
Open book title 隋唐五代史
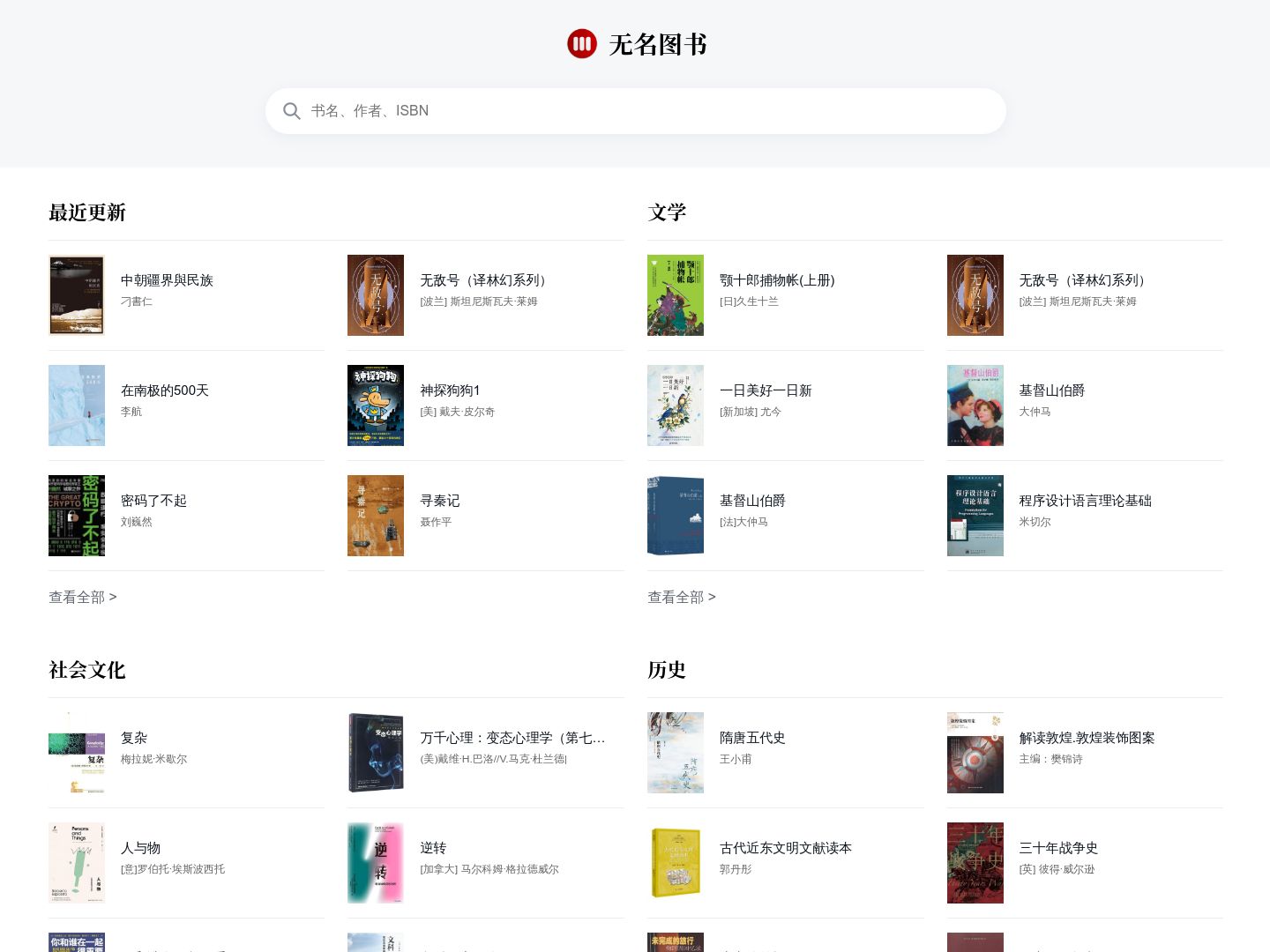coord(752,738)
